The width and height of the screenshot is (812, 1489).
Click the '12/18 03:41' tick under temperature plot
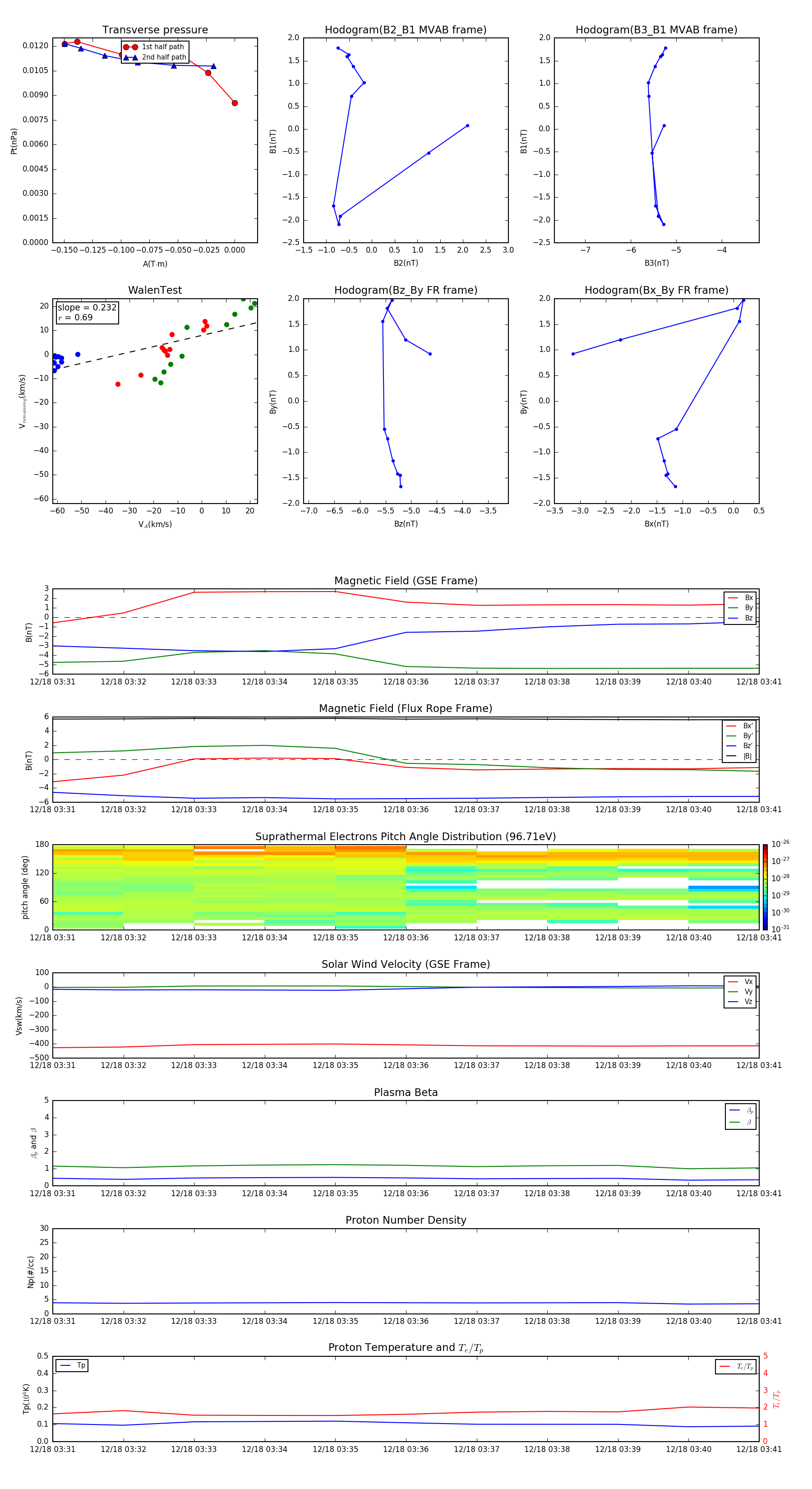click(759, 1449)
